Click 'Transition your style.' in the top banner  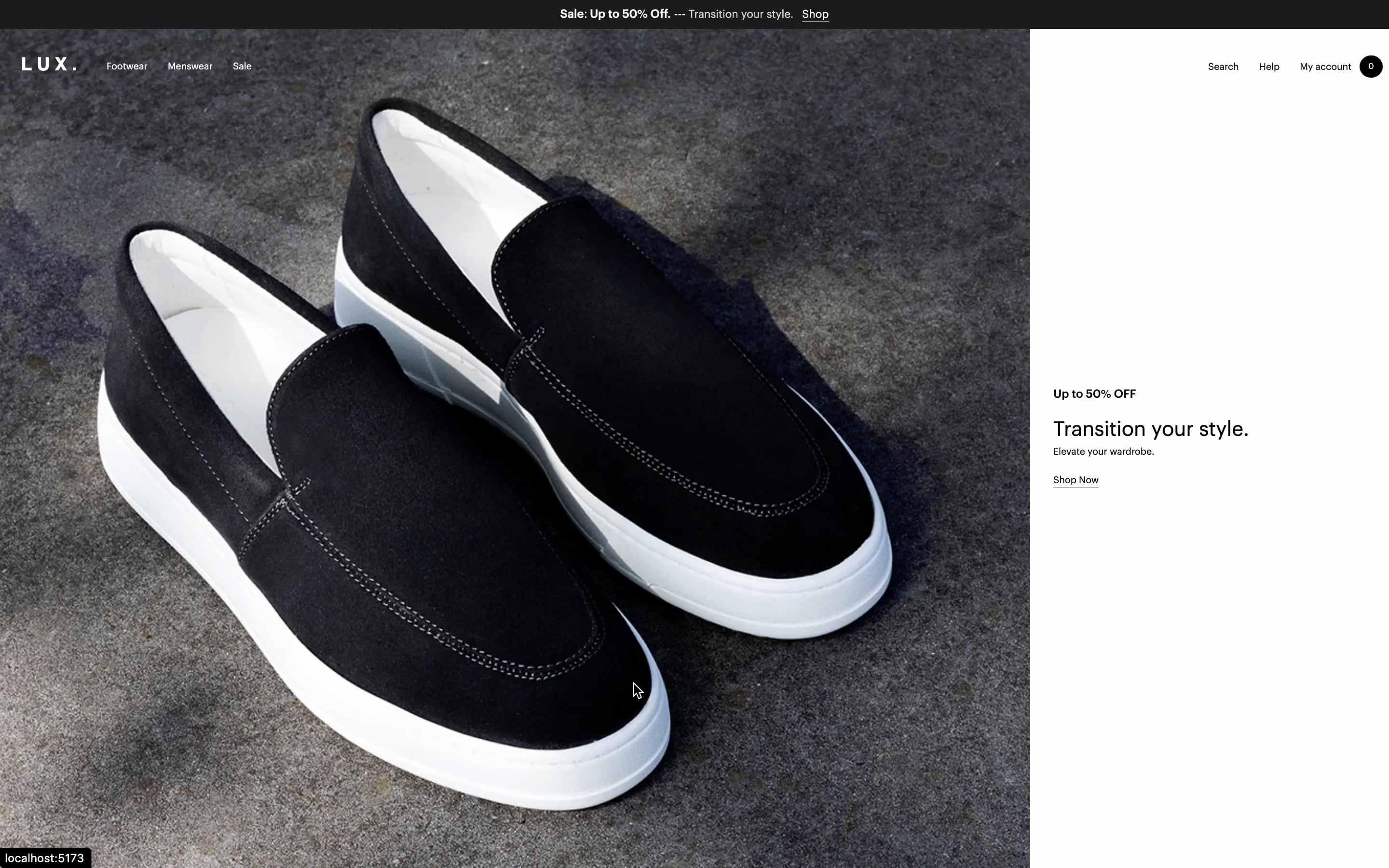[740, 14]
